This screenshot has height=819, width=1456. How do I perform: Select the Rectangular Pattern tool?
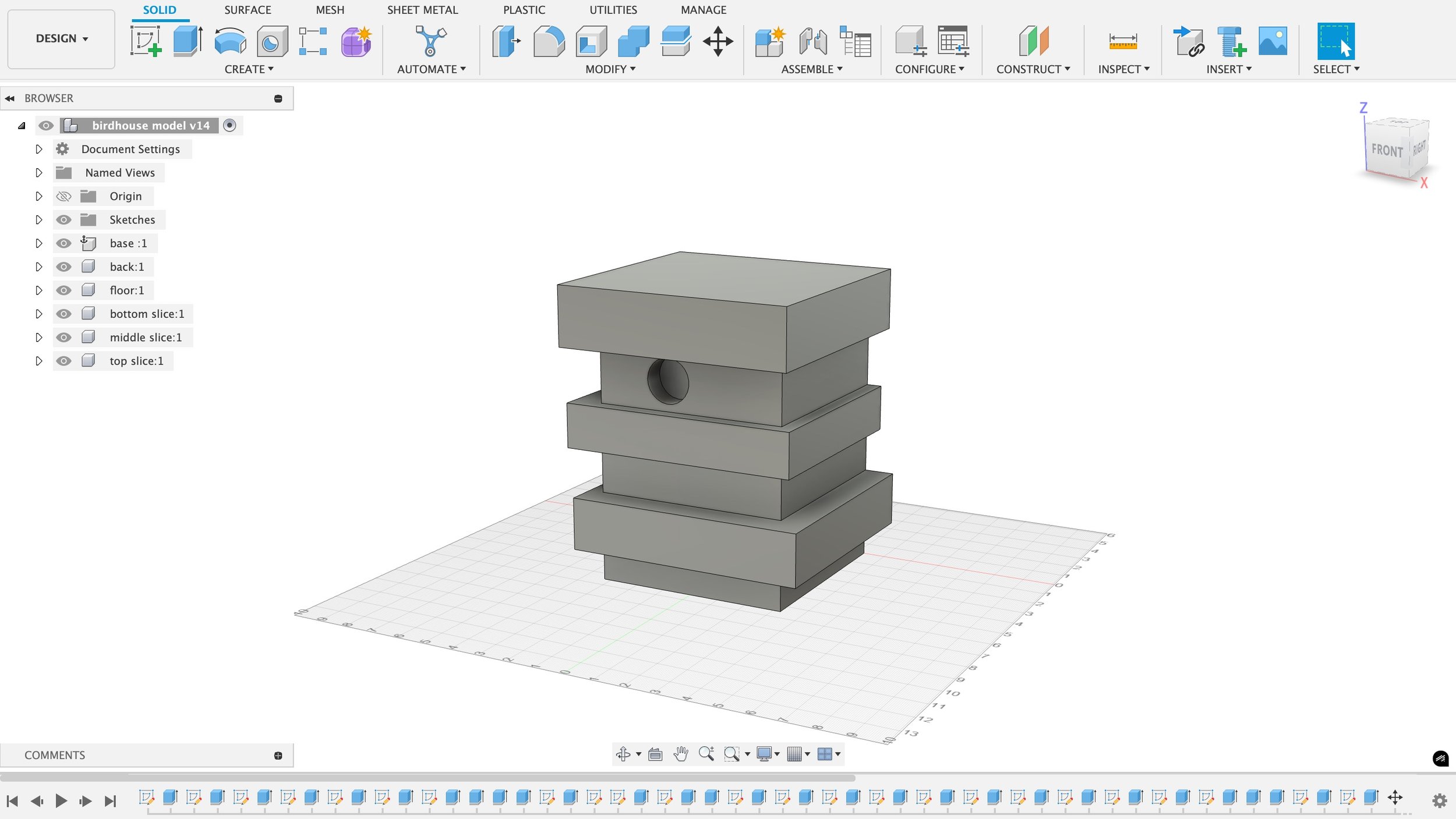coord(313,41)
